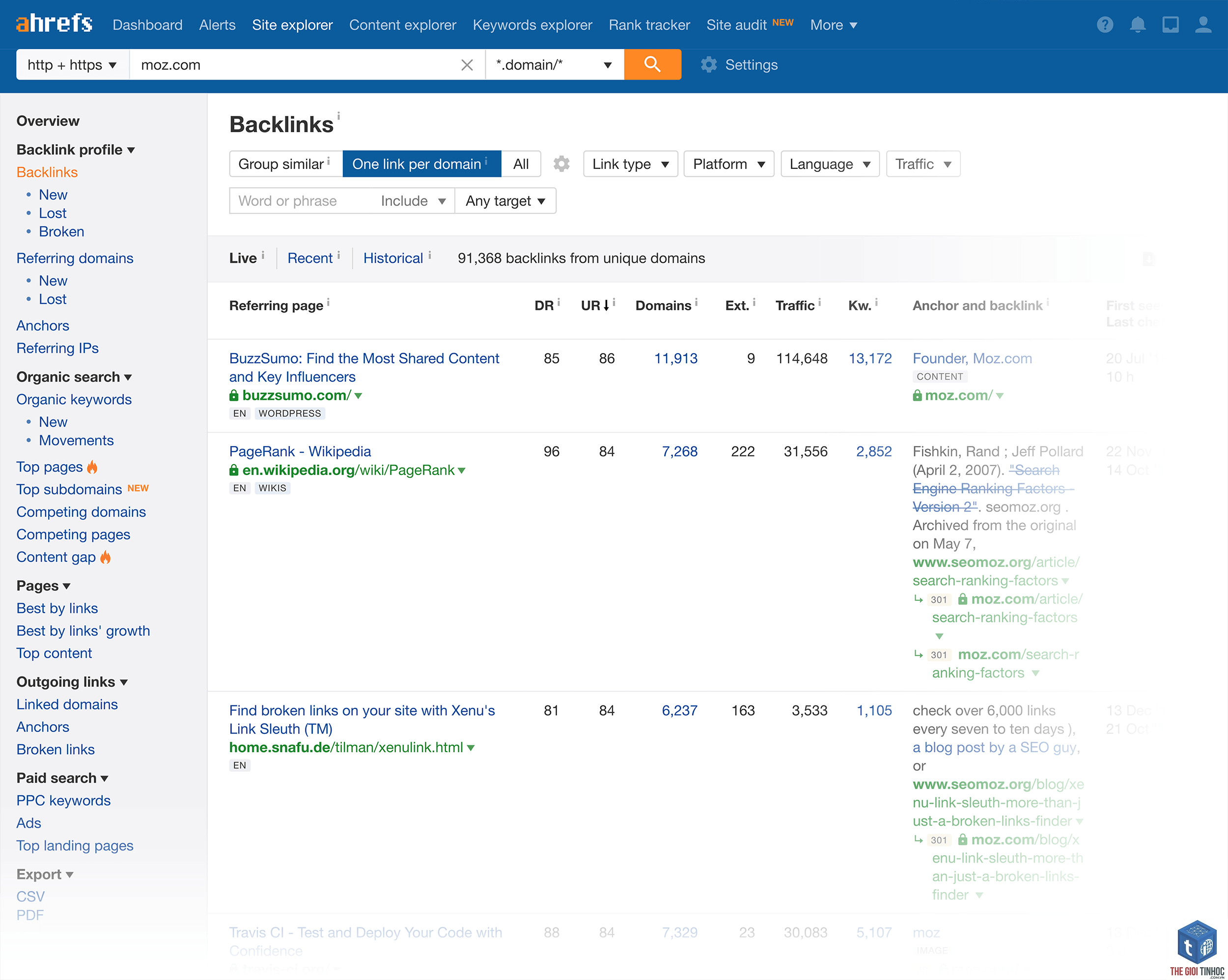Viewport: 1228px width, 980px height.
Task: Open the Include dropdown
Action: [x=413, y=200]
